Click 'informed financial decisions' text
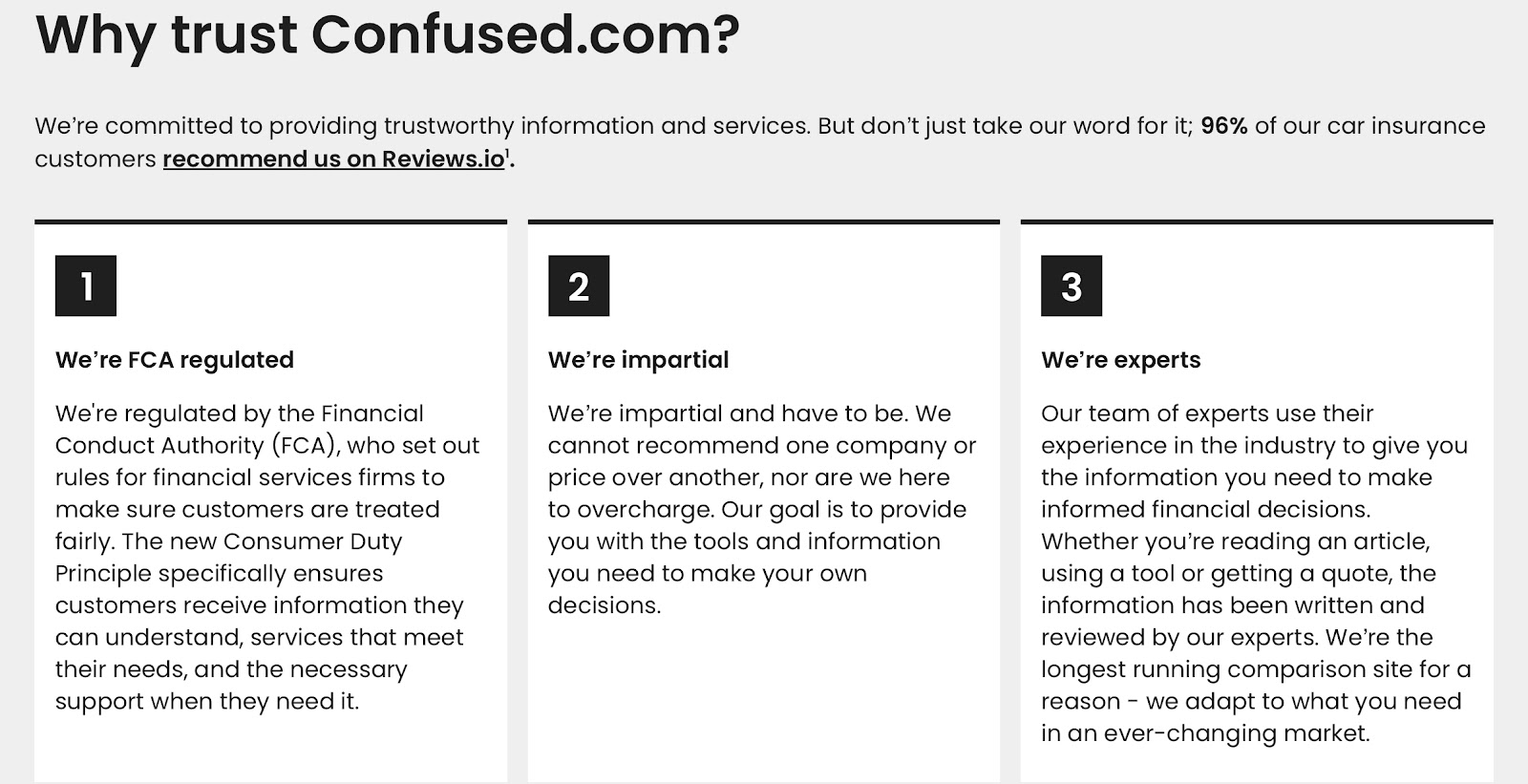This screenshot has height=784, width=1528. pyautogui.click(x=1205, y=510)
